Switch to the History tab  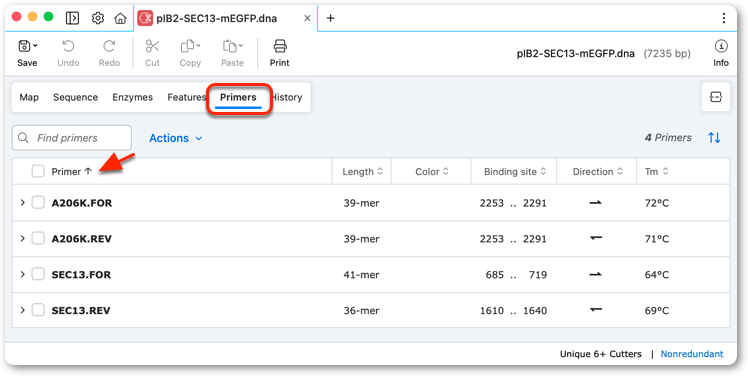click(x=287, y=97)
